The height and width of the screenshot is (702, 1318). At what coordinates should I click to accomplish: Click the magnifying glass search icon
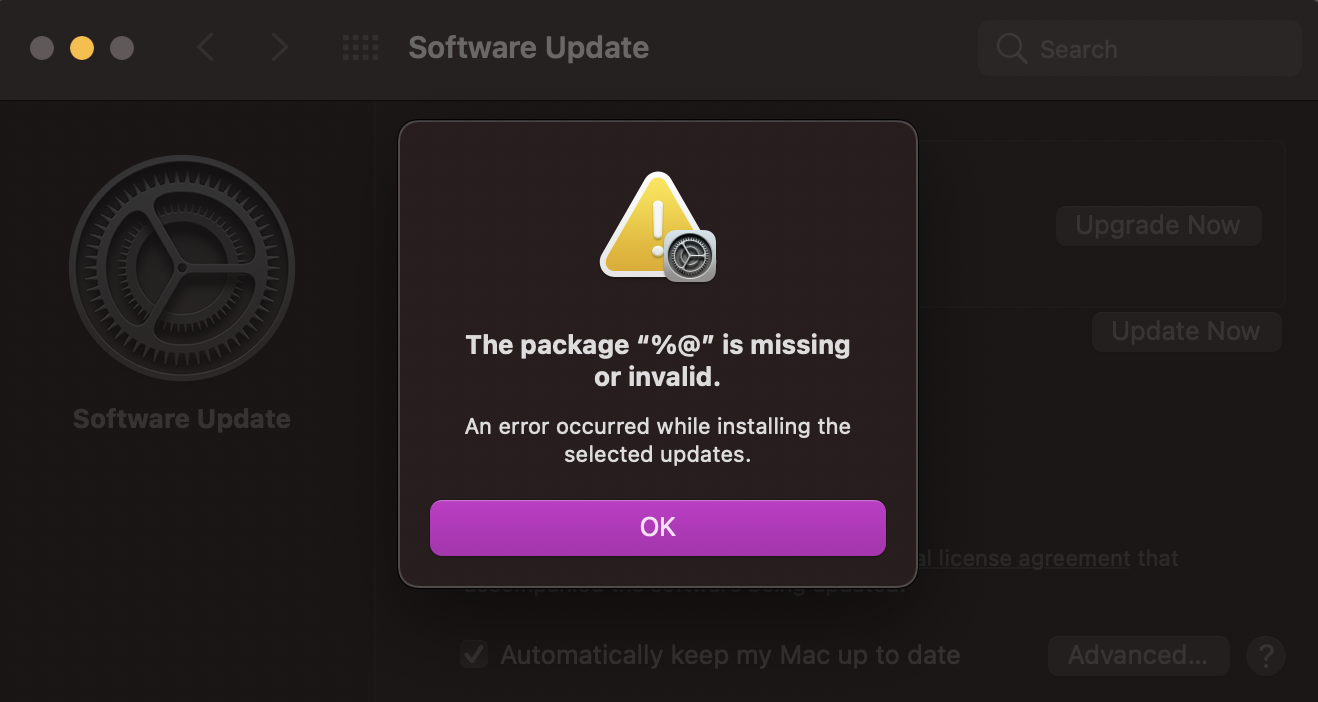[x=1012, y=49]
